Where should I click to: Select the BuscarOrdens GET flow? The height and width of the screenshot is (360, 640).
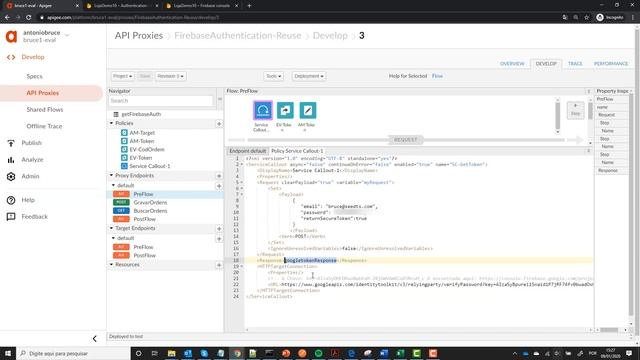[x=150, y=211]
